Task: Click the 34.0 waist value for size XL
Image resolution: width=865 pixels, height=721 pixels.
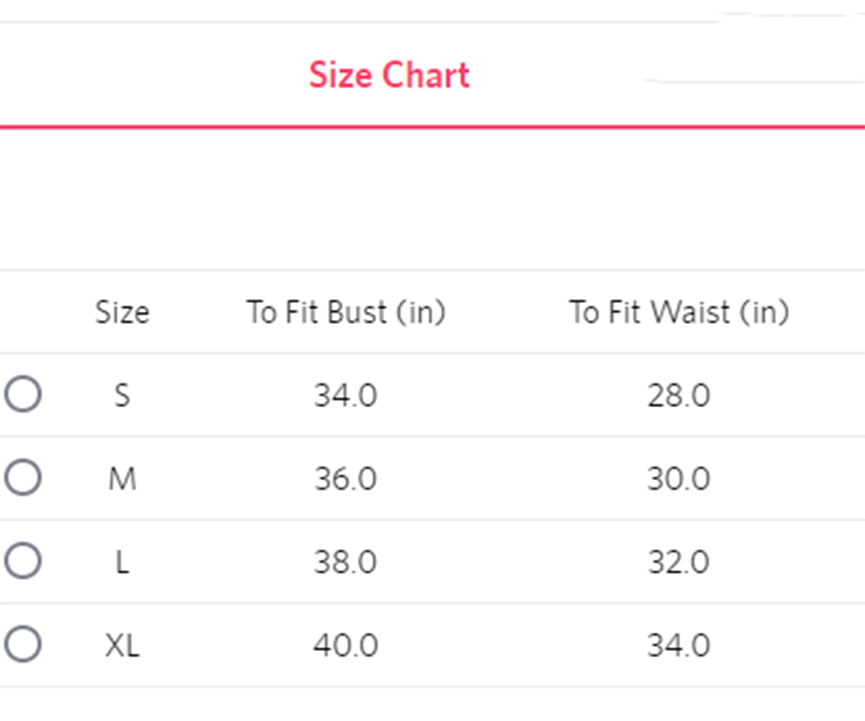Action: pos(680,645)
